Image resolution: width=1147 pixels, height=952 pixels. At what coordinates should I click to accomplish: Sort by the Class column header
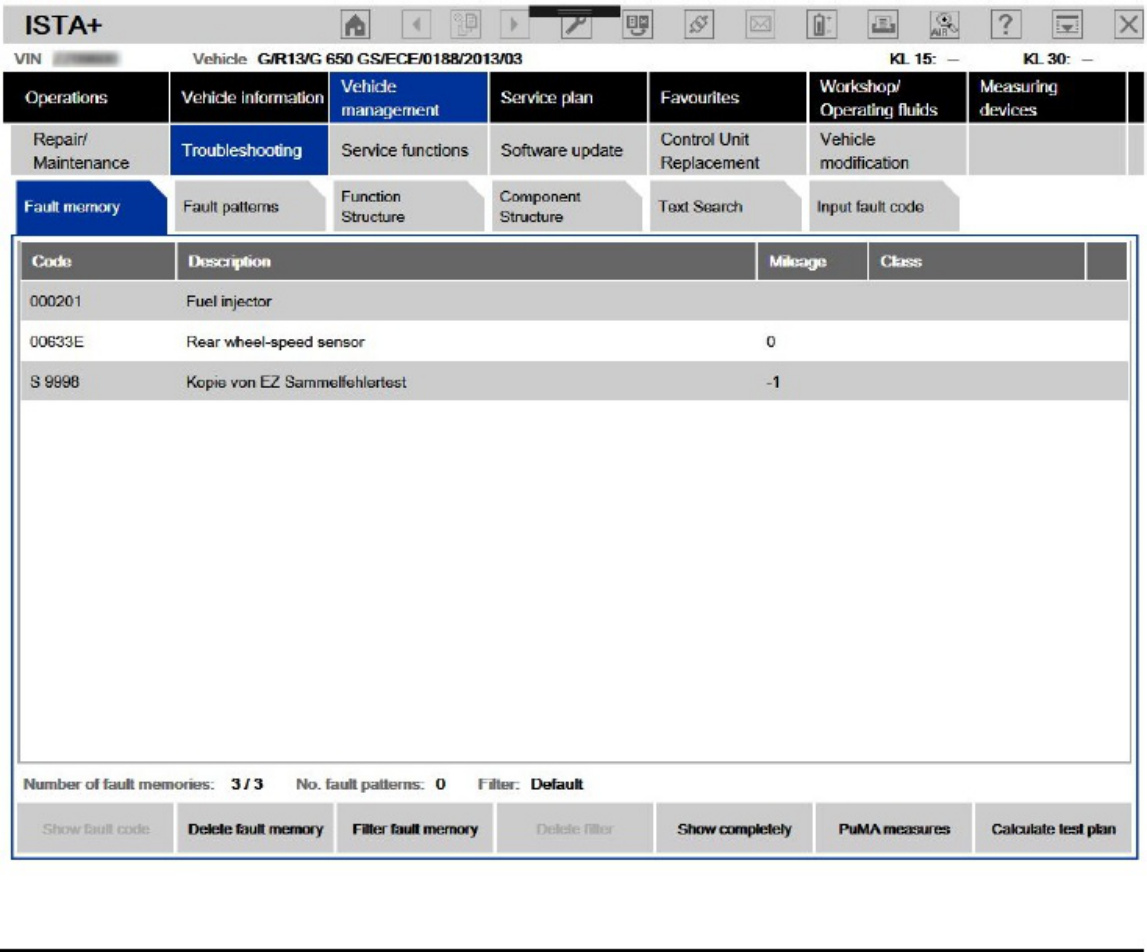[x=977, y=261]
